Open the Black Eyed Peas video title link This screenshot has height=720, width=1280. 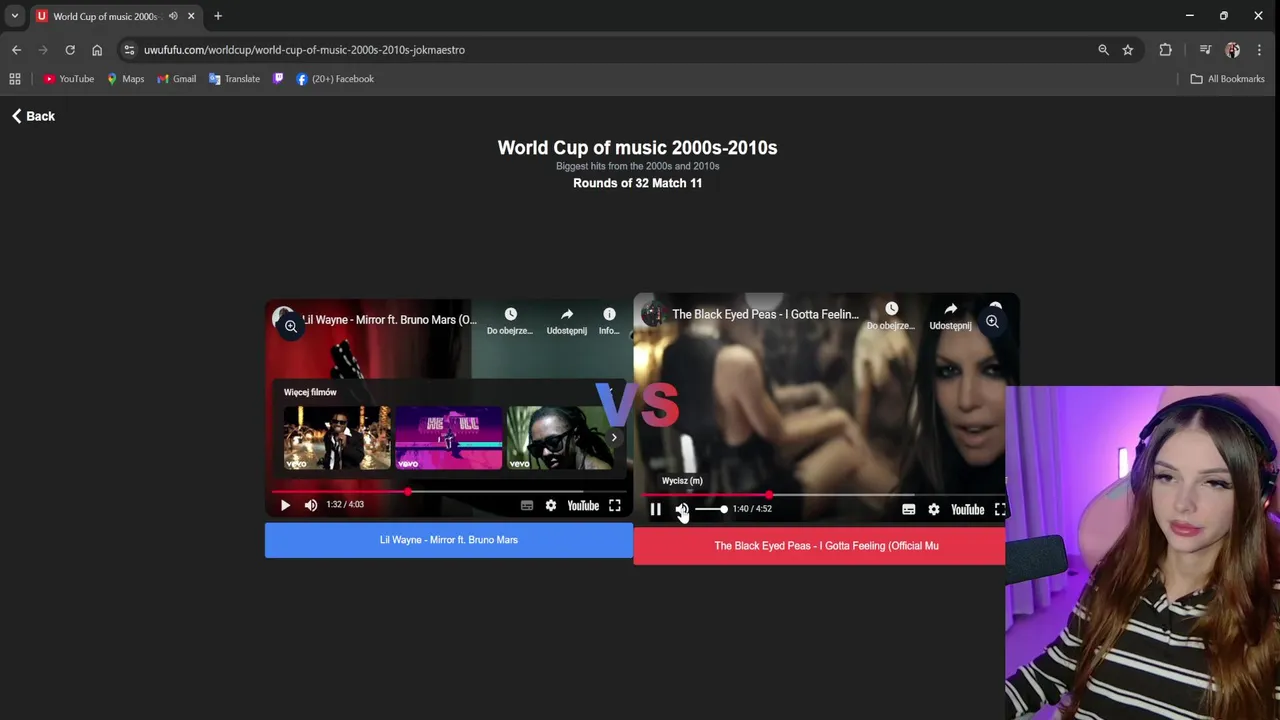[x=765, y=314]
